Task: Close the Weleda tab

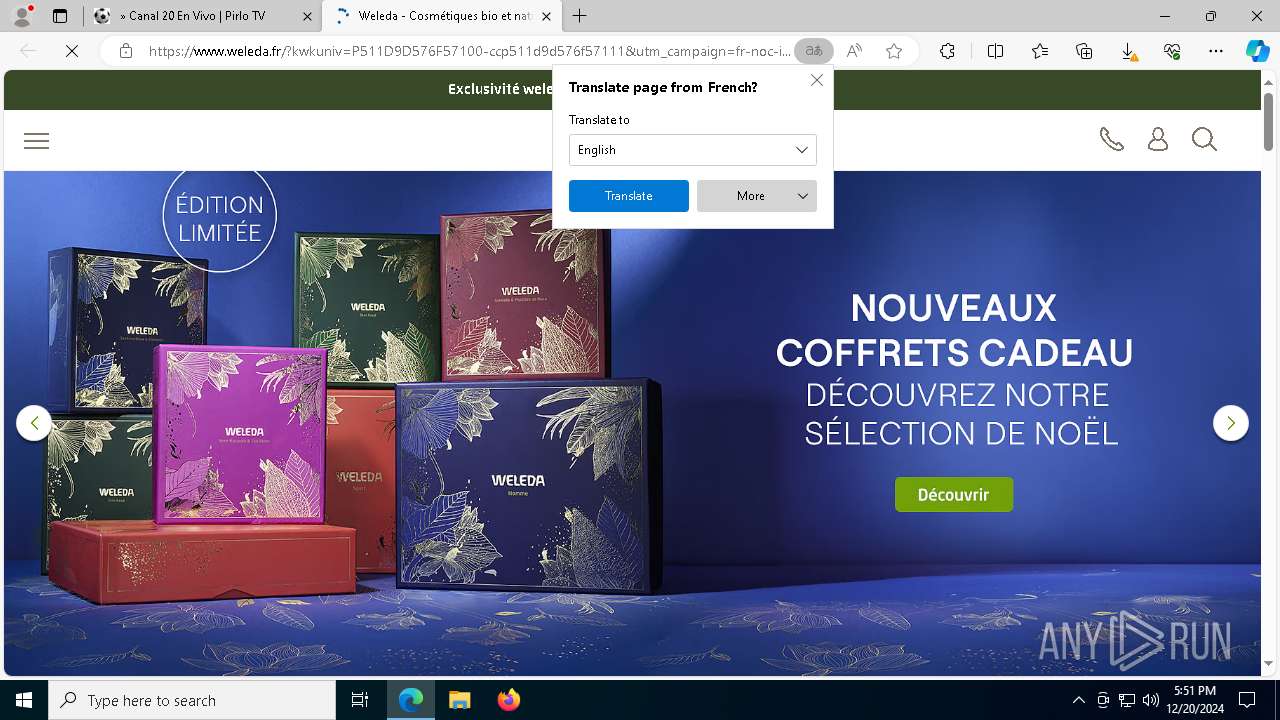Action: (x=546, y=16)
